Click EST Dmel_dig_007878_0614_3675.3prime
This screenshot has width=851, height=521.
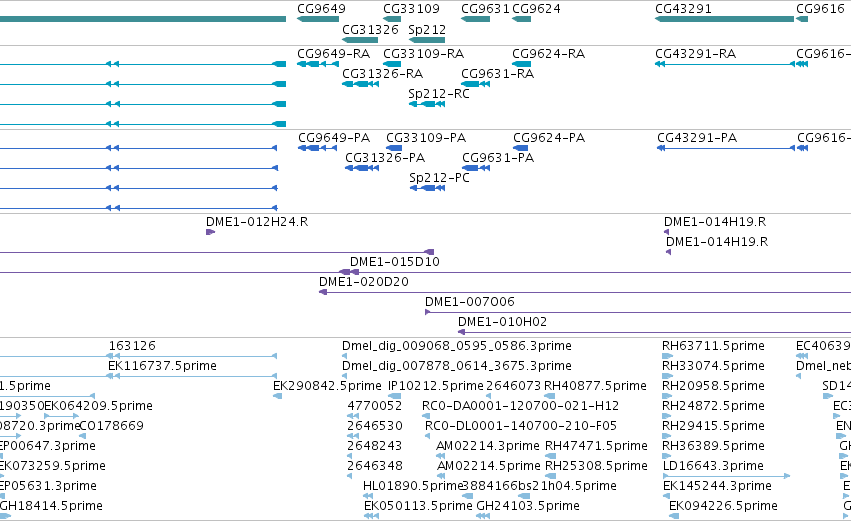pos(456,366)
